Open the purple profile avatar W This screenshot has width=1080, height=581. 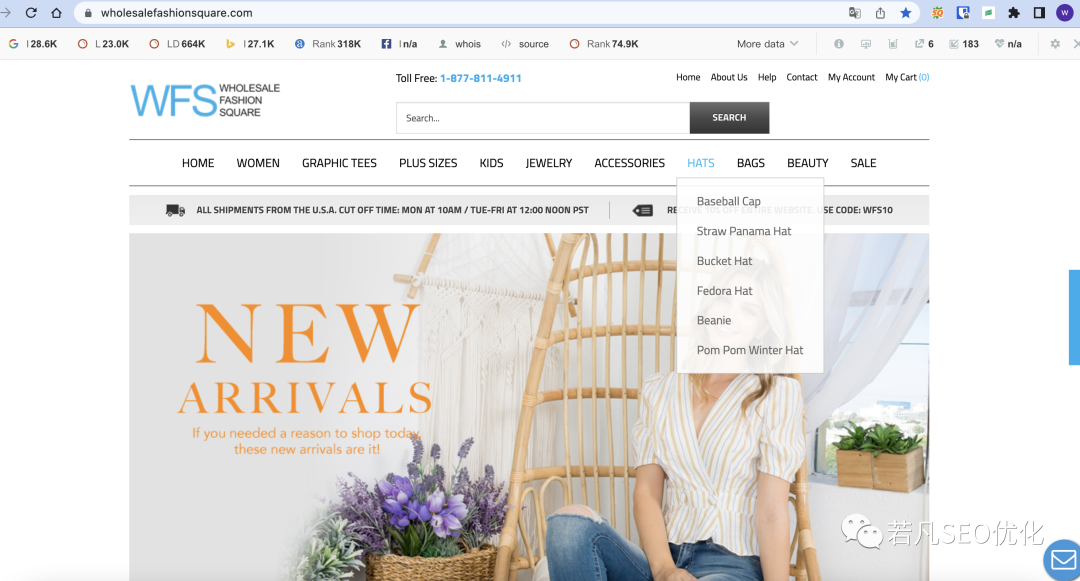tap(1065, 12)
